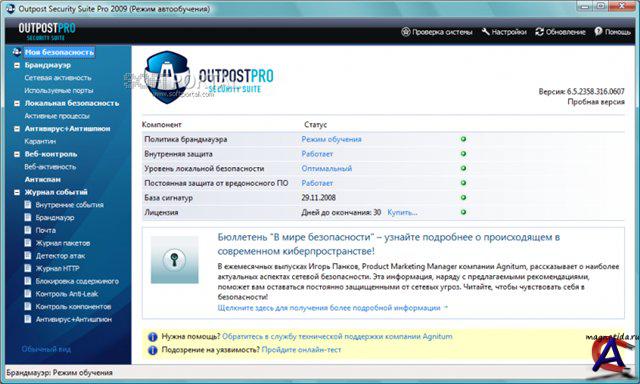Click the Проверка системы icon
This screenshot has width=640, height=384.
pyautogui.click(x=405, y=32)
